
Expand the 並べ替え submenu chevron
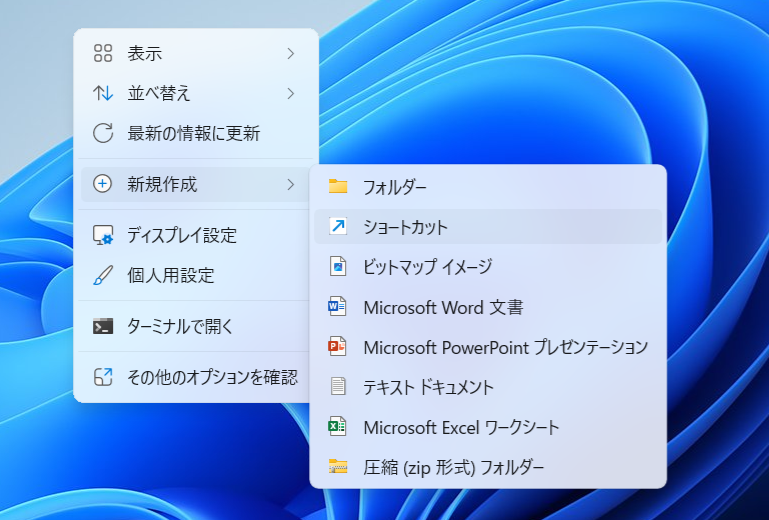(291, 93)
